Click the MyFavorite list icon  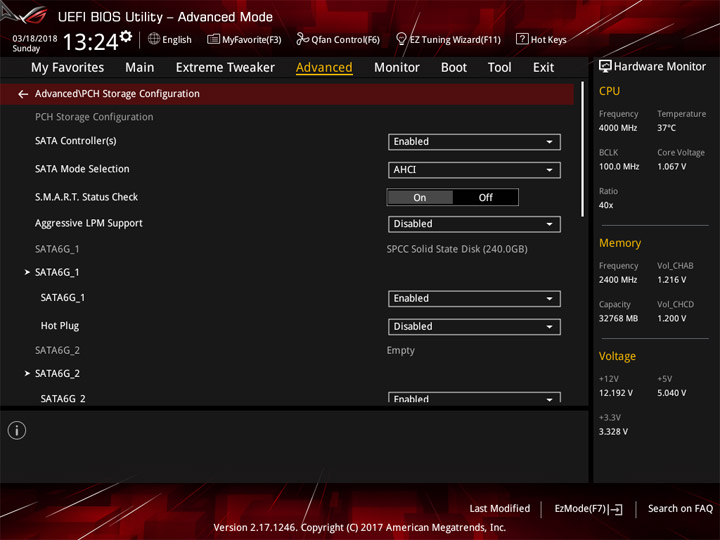click(x=213, y=39)
